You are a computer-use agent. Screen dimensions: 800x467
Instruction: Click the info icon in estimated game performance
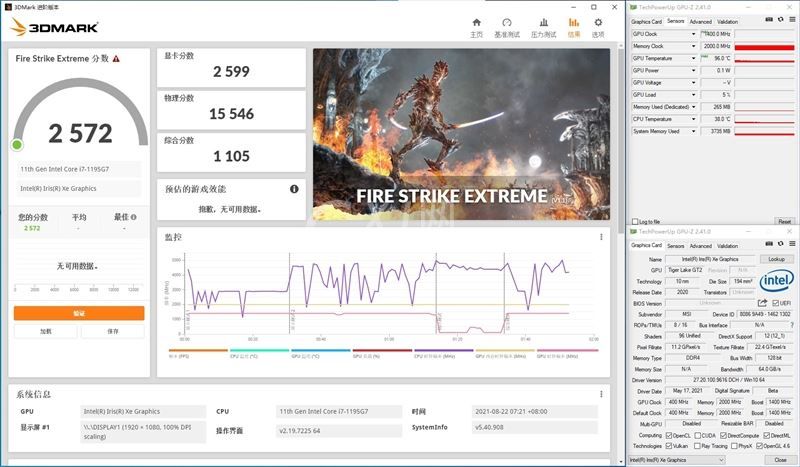pos(294,189)
